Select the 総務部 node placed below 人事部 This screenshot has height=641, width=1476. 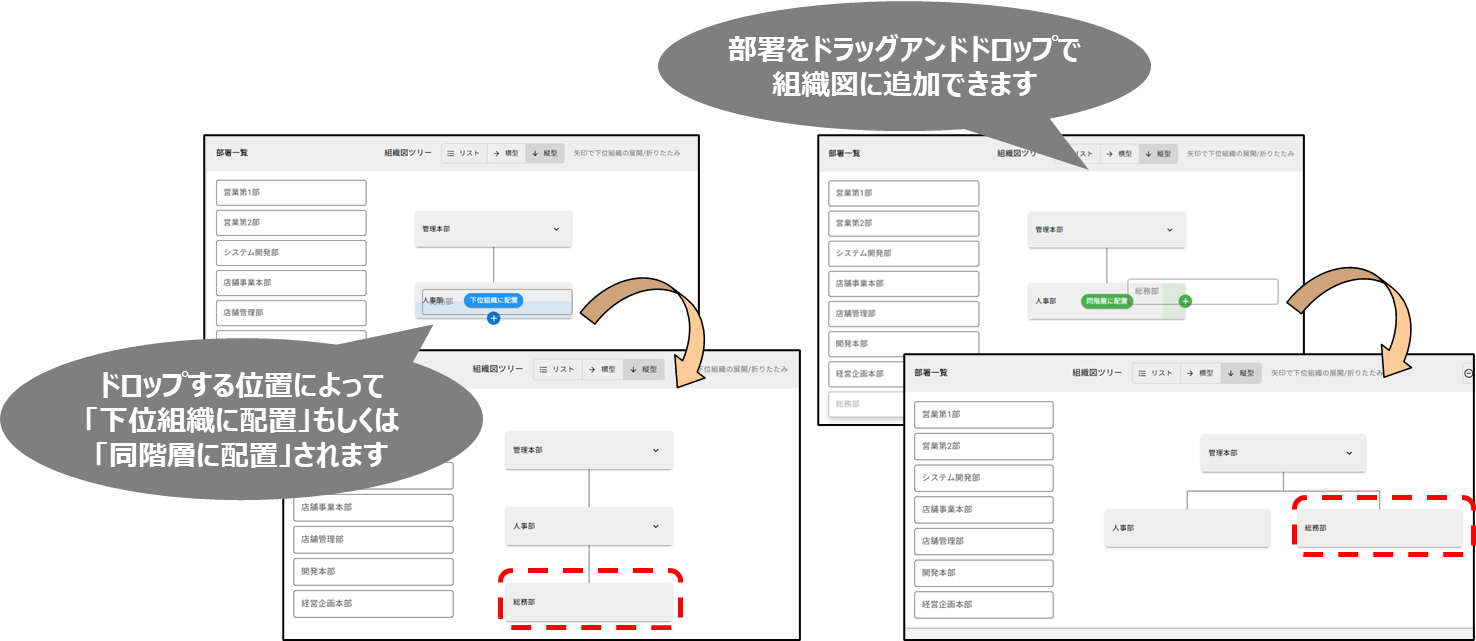(x=588, y=603)
